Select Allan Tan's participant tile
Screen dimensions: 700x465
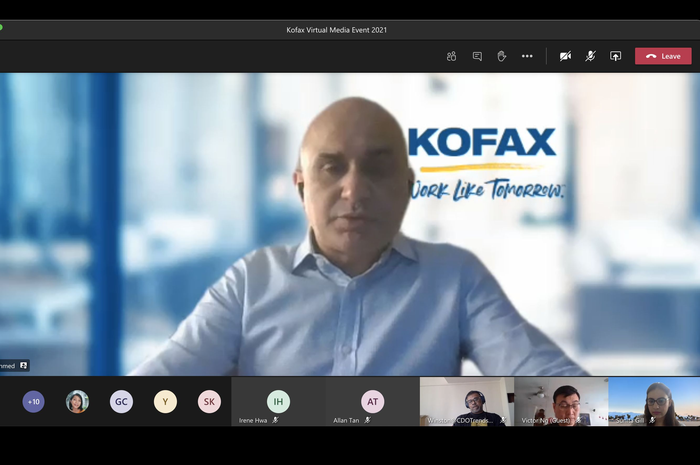[372, 402]
